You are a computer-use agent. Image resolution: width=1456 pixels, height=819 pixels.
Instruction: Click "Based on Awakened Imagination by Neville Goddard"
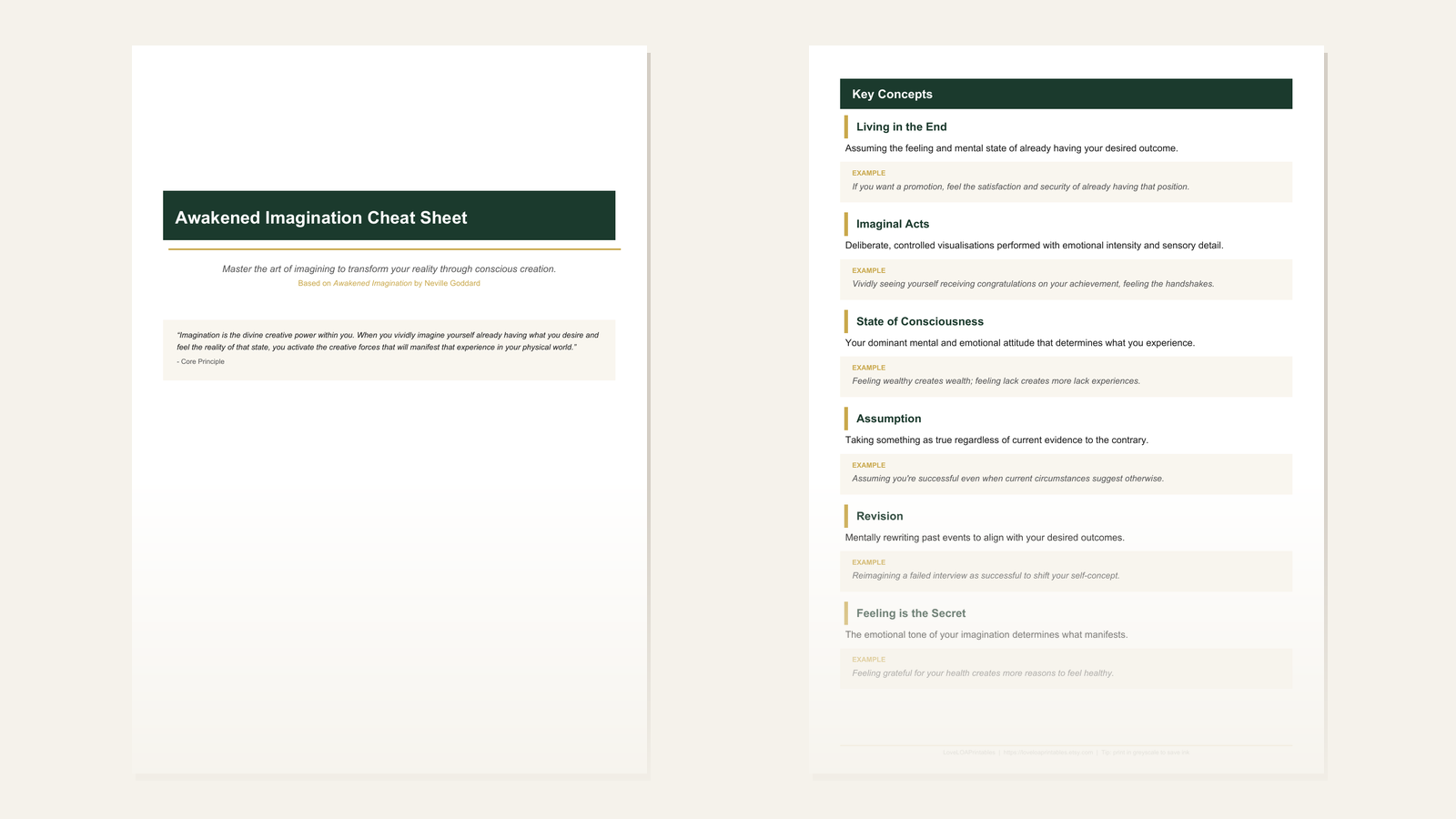point(389,284)
